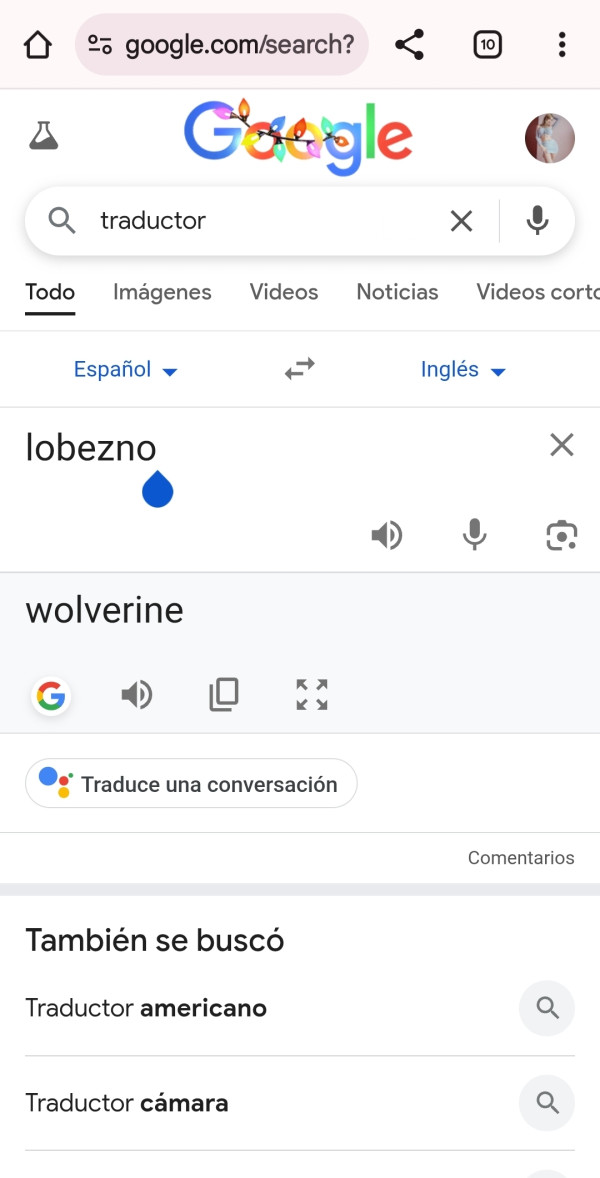This screenshot has height=1178, width=600.
Task: Share page using browser share icon
Action: 409,45
